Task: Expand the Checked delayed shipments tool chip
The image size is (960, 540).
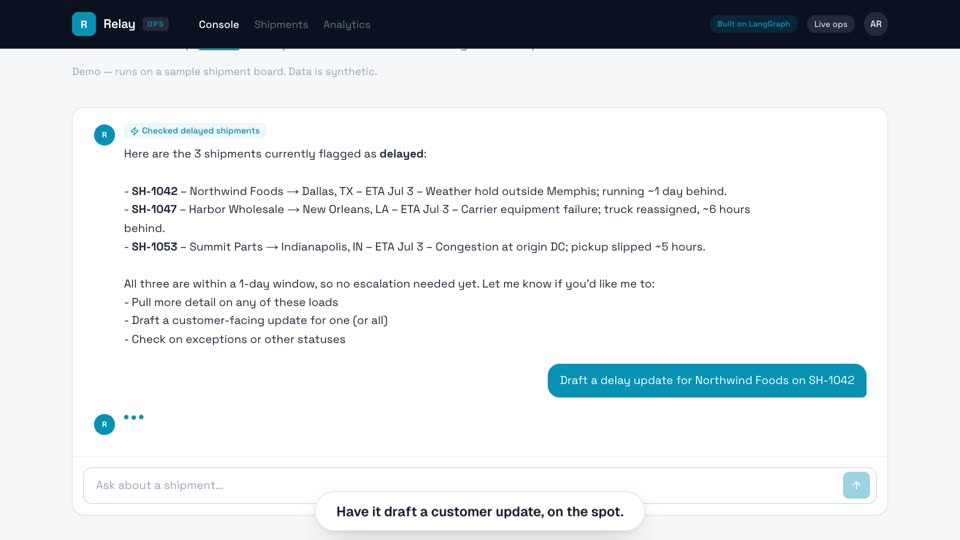Action: coord(195,131)
